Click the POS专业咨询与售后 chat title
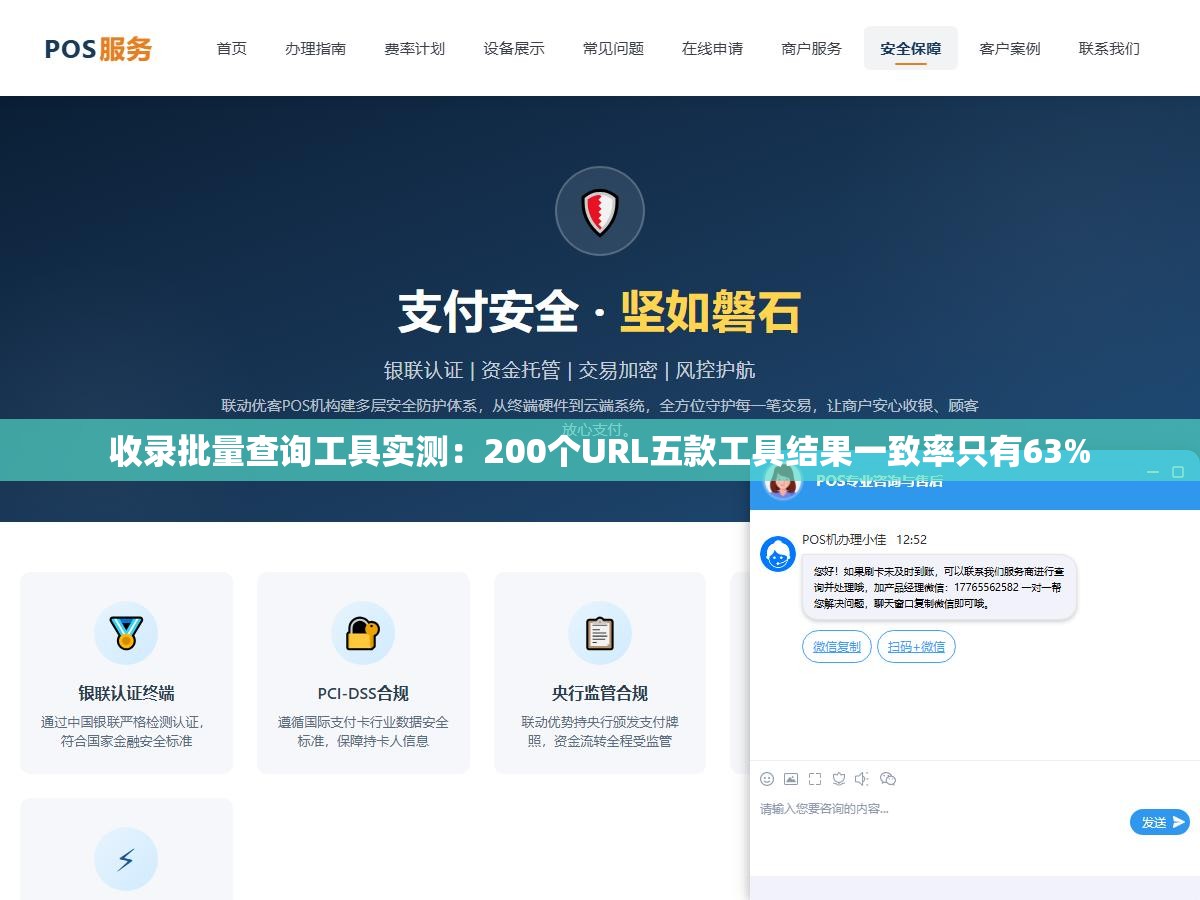Image resolution: width=1200 pixels, height=900 pixels. click(879, 481)
